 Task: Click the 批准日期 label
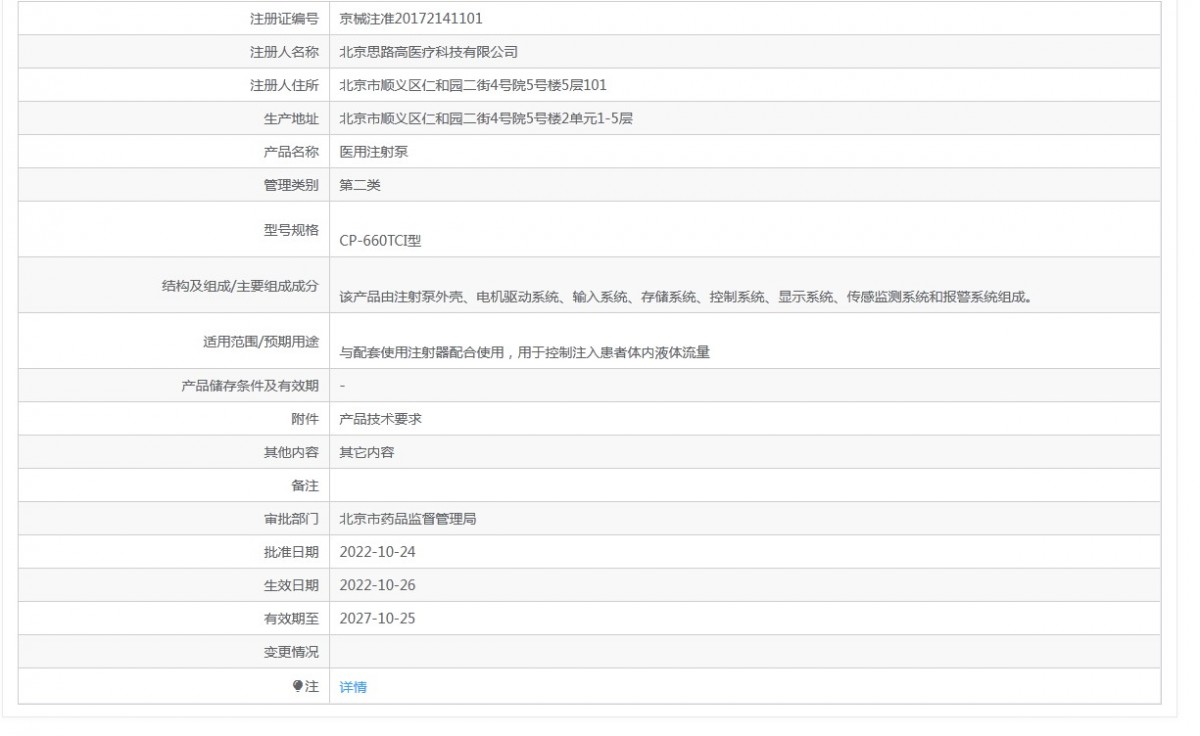(x=291, y=552)
